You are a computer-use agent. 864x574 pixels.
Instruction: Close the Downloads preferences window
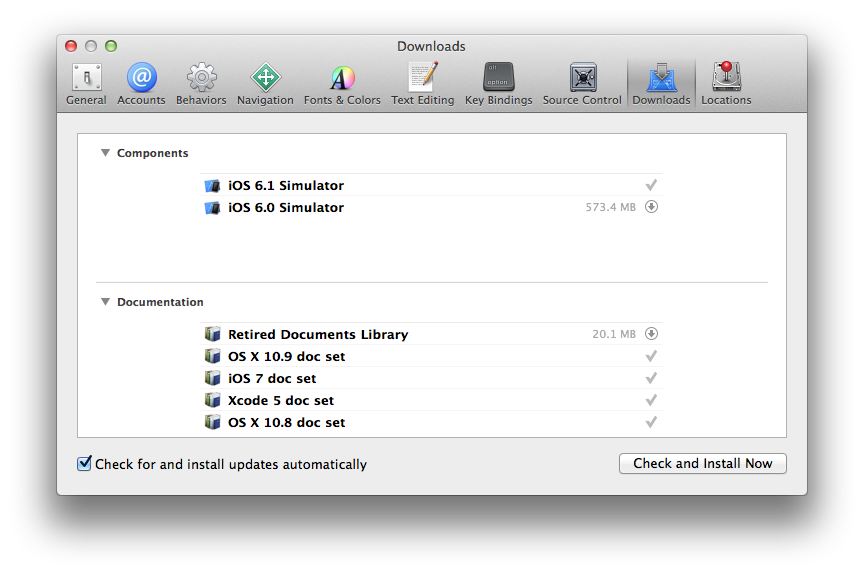[x=71, y=46]
